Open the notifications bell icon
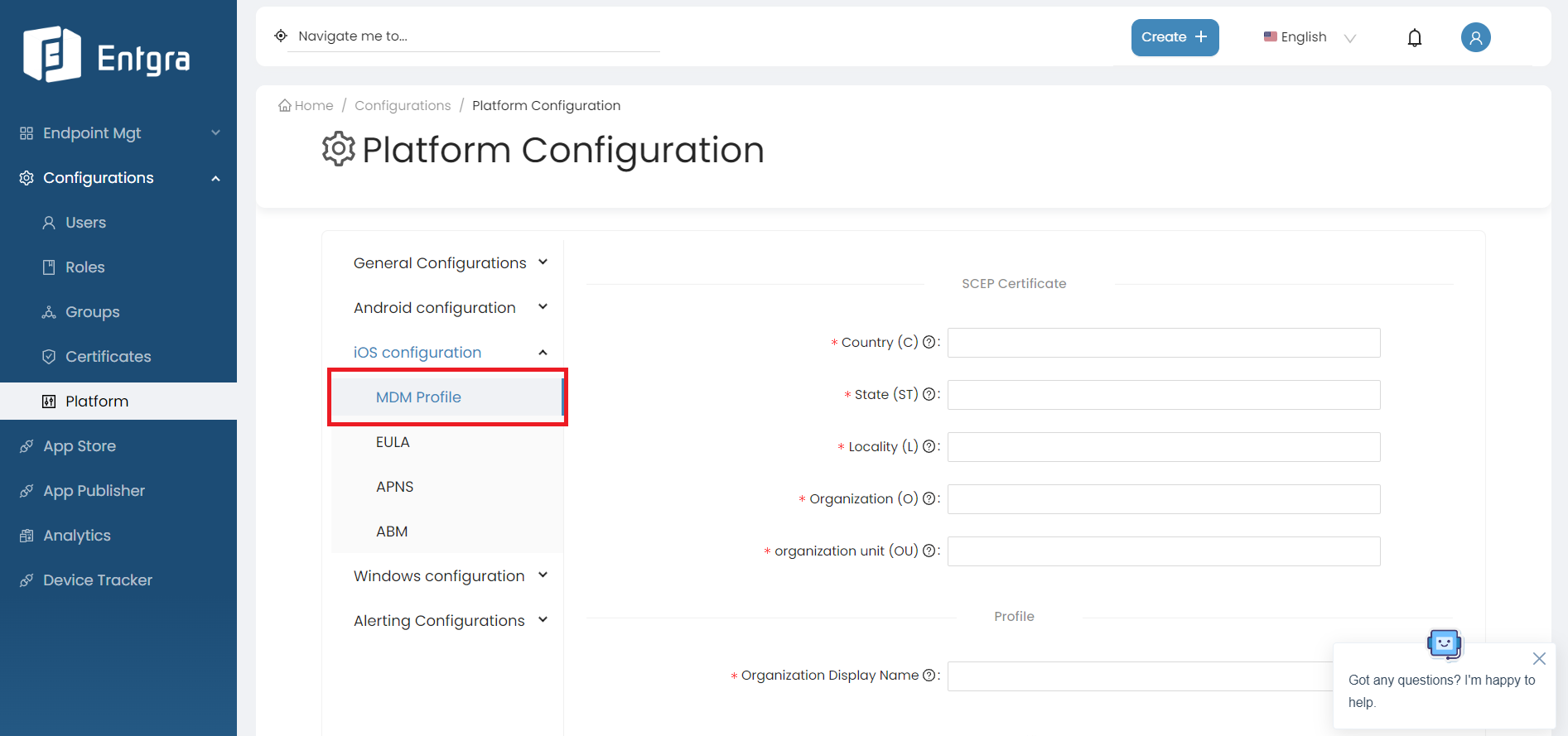The height and width of the screenshot is (736, 1568). 1415,37
